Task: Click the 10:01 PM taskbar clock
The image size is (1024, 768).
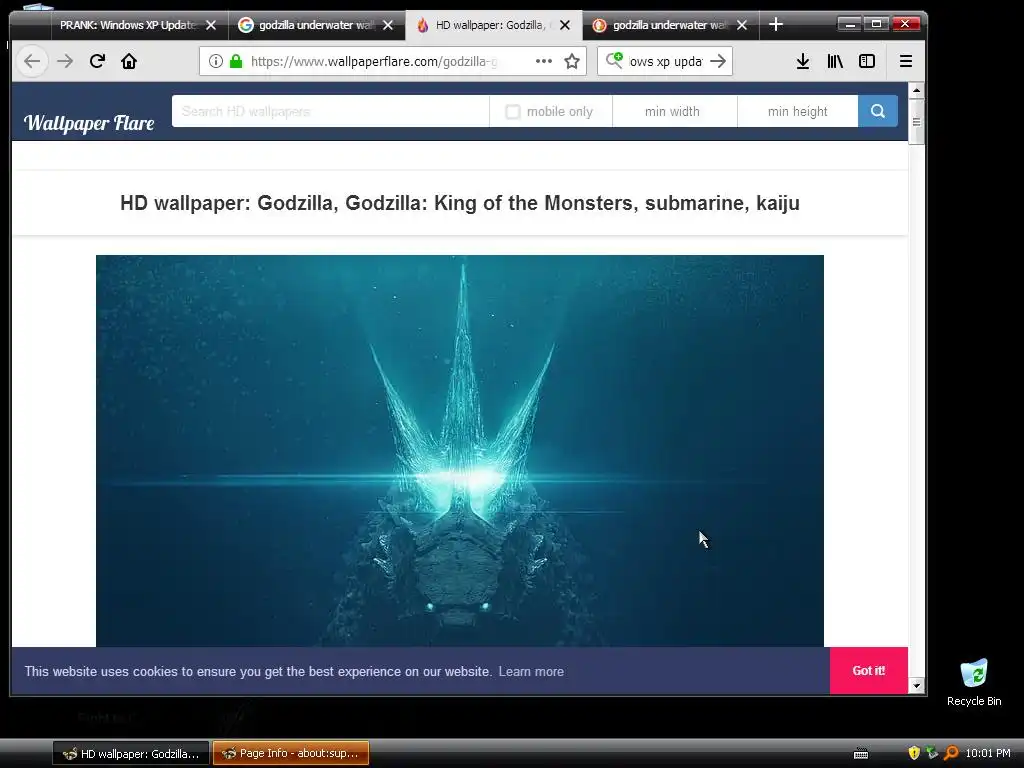Action: click(x=988, y=753)
